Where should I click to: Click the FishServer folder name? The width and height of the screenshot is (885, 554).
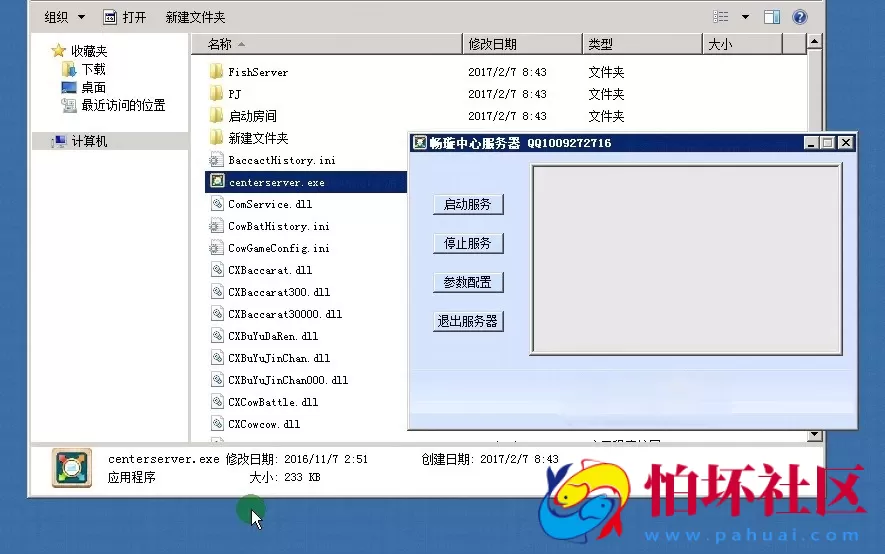pyautogui.click(x=258, y=72)
